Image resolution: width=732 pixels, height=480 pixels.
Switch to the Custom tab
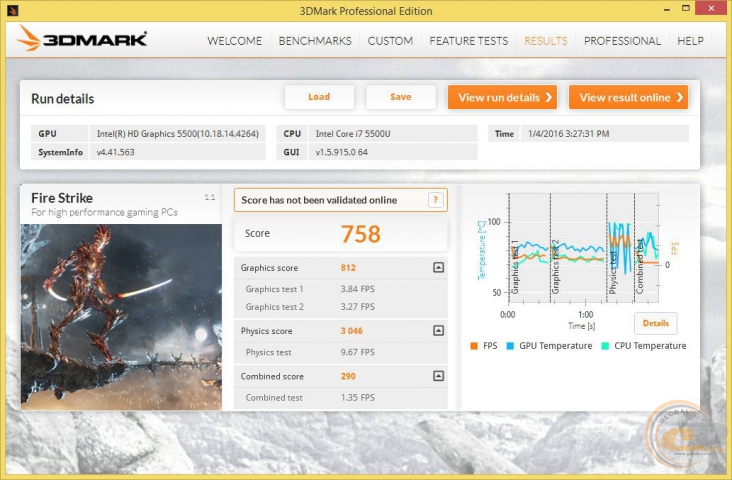coord(390,41)
